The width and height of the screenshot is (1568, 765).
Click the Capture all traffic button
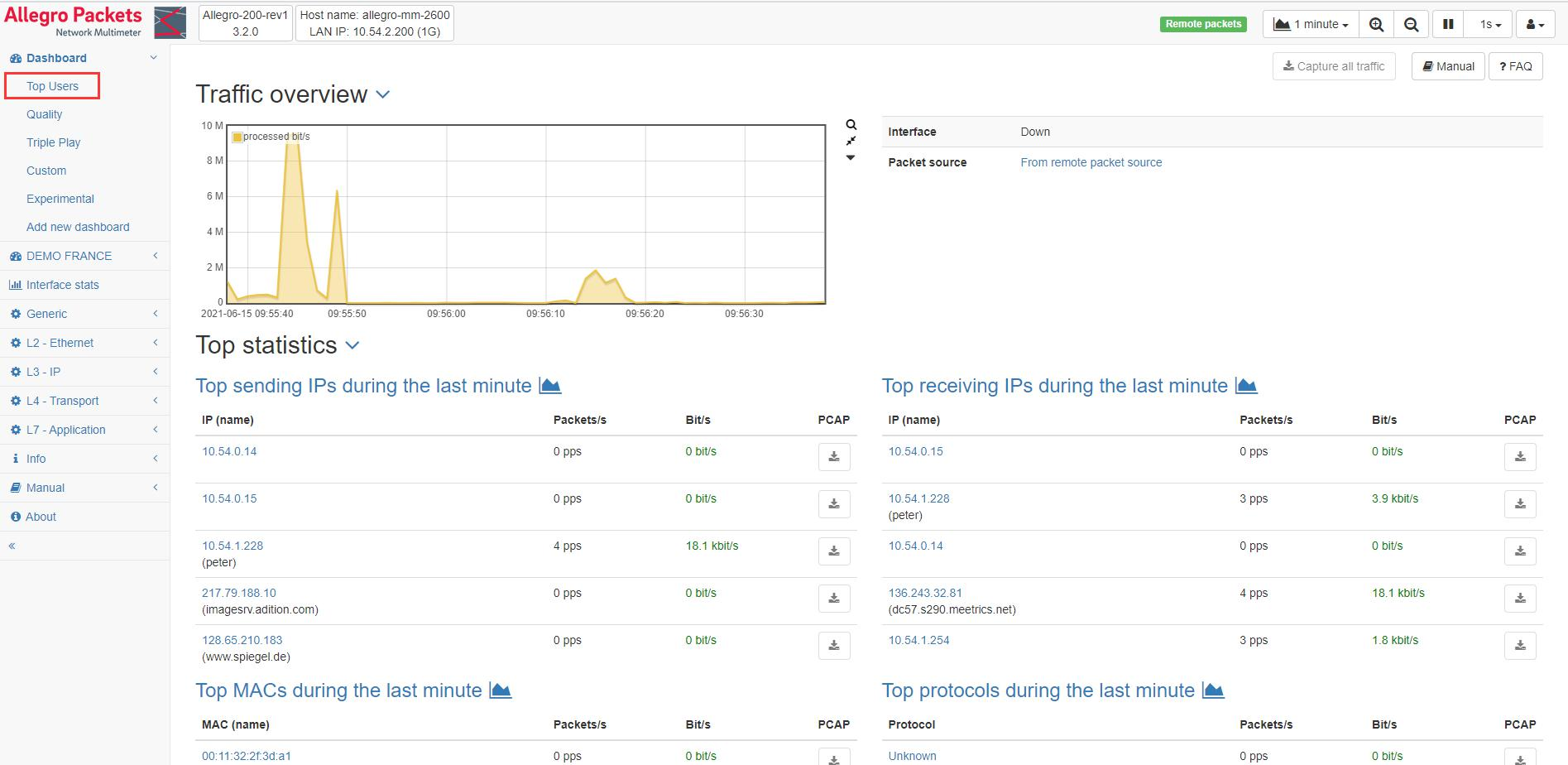pyautogui.click(x=1333, y=66)
